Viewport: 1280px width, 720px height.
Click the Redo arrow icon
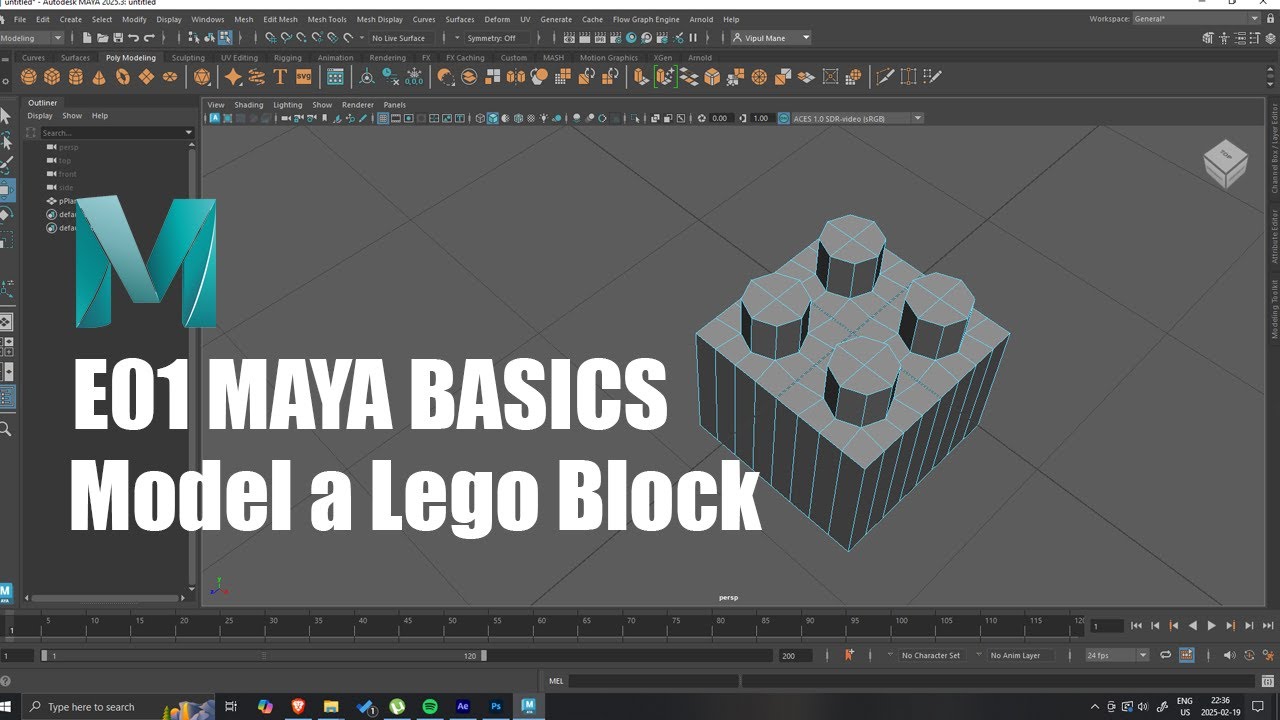pyautogui.click(x=149, y=38)
